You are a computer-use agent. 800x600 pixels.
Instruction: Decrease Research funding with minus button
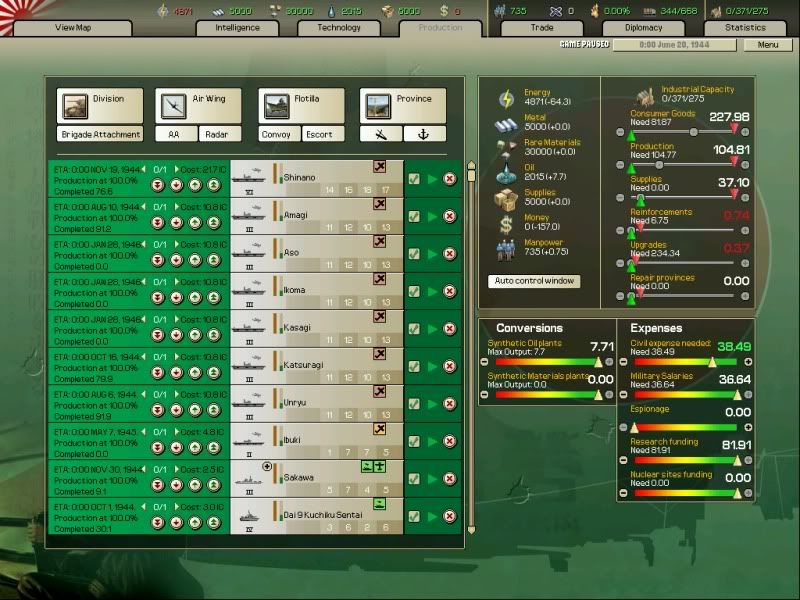point(625,461)
